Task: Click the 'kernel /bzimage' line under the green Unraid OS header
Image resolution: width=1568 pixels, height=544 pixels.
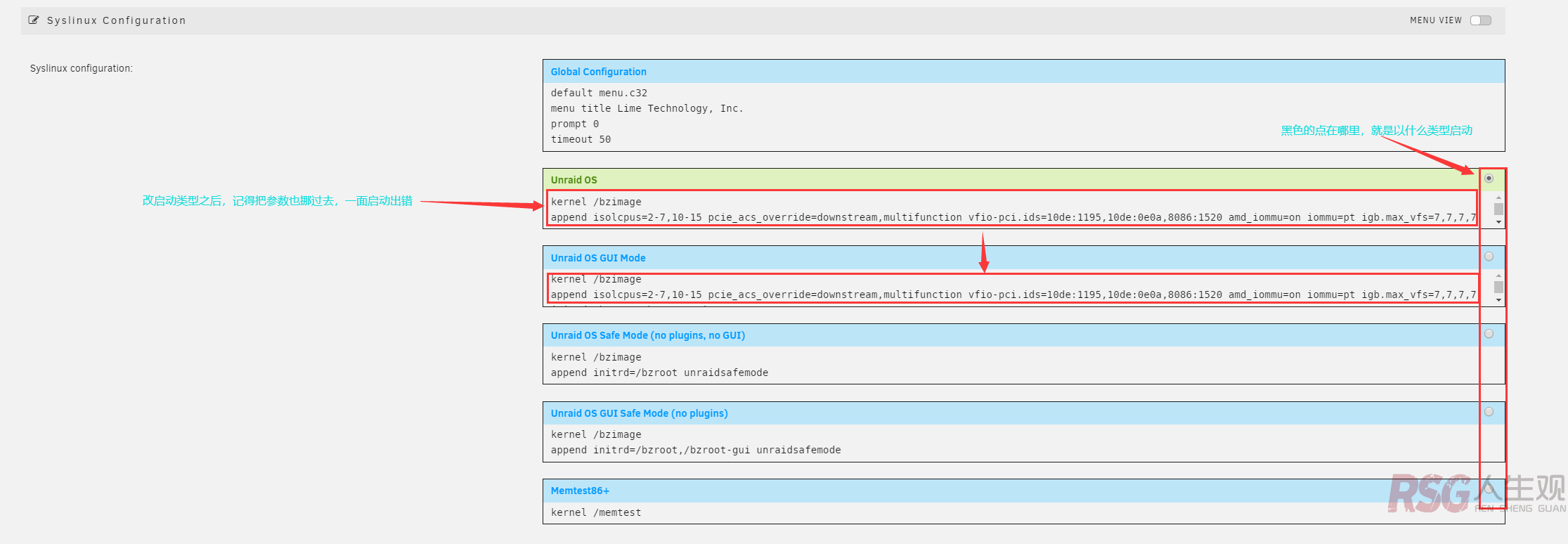Action: pos(596,202)
